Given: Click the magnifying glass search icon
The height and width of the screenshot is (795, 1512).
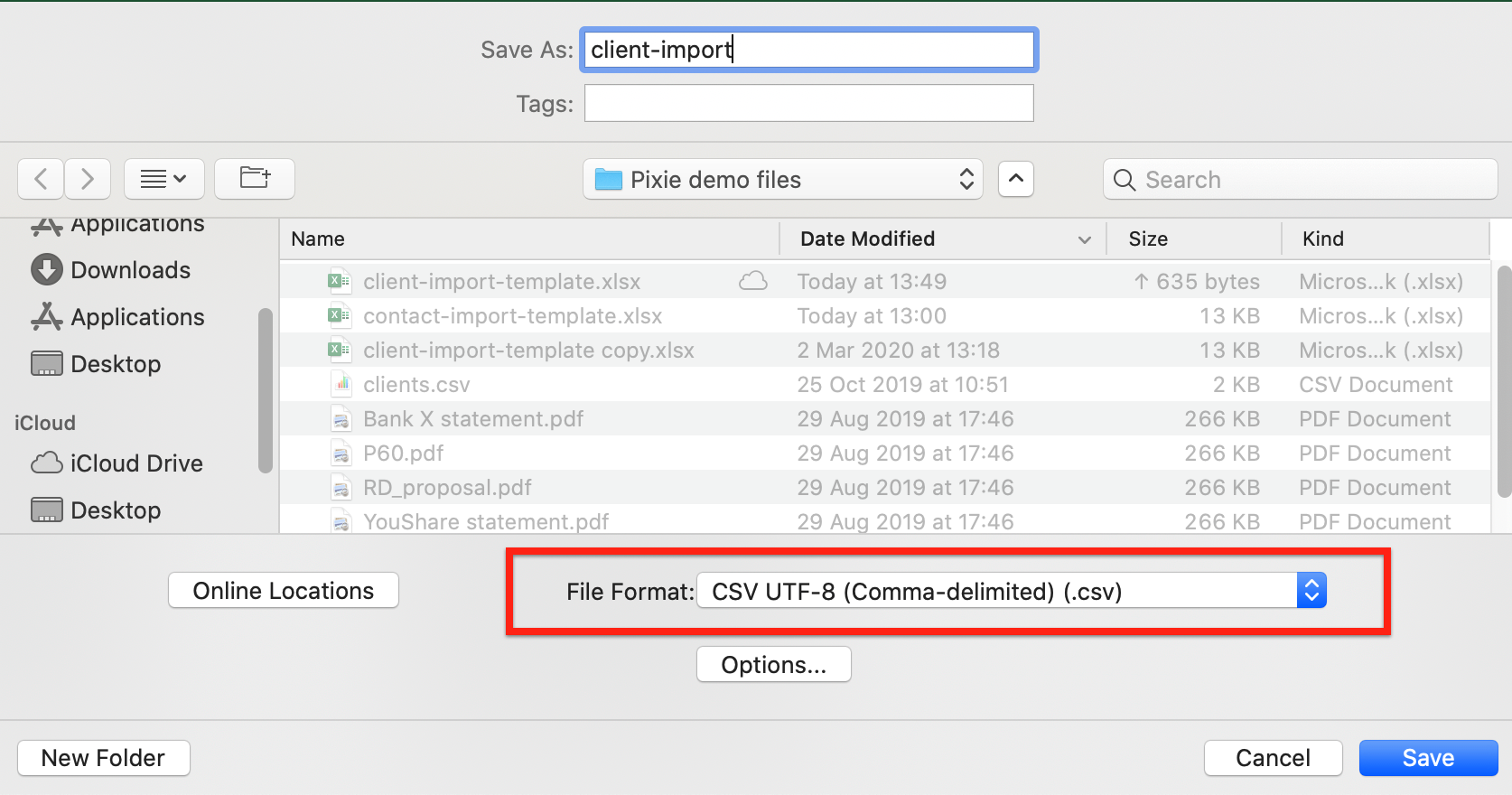Looking at the screenshot, I should [x=1125, y=180].
